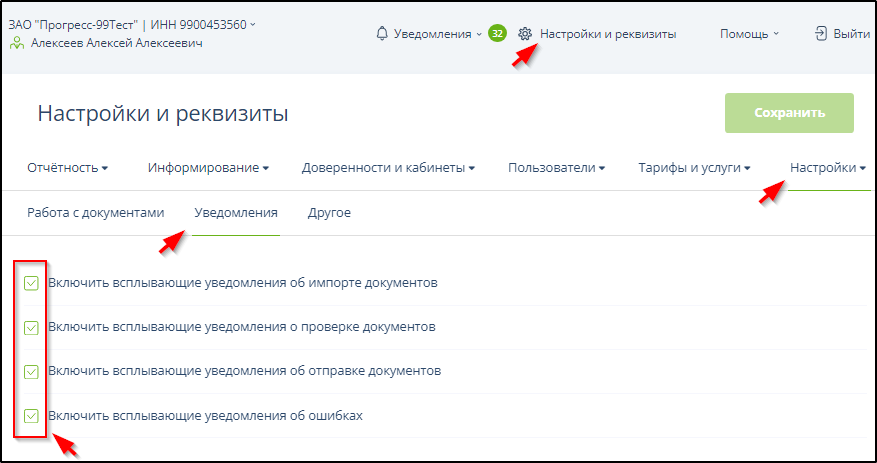Click the bell notifications icon
Screen dimensions: 877x463
click(x=381, y=34)
